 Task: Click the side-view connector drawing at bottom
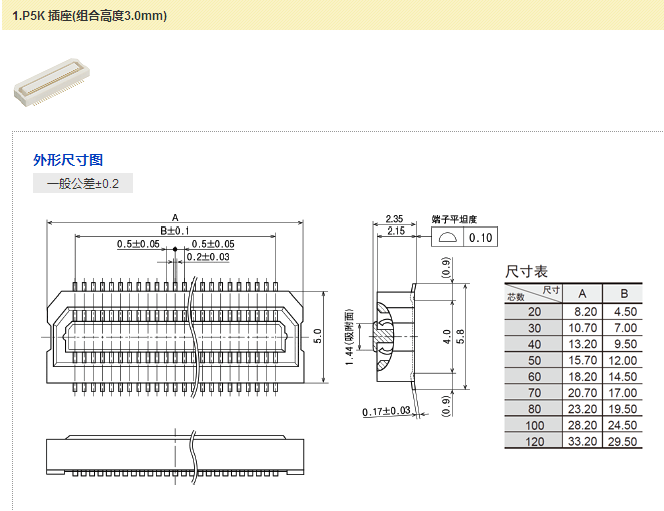point(175,455)
